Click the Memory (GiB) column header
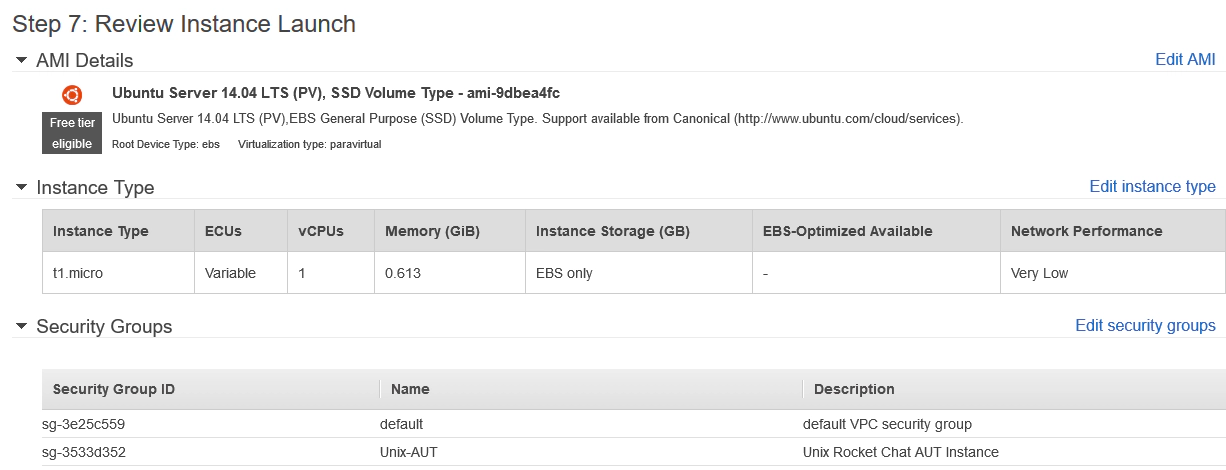Image resolution: width=1226 pixels, height=470 pixels. pyautogui.click(x=432, y=231)
